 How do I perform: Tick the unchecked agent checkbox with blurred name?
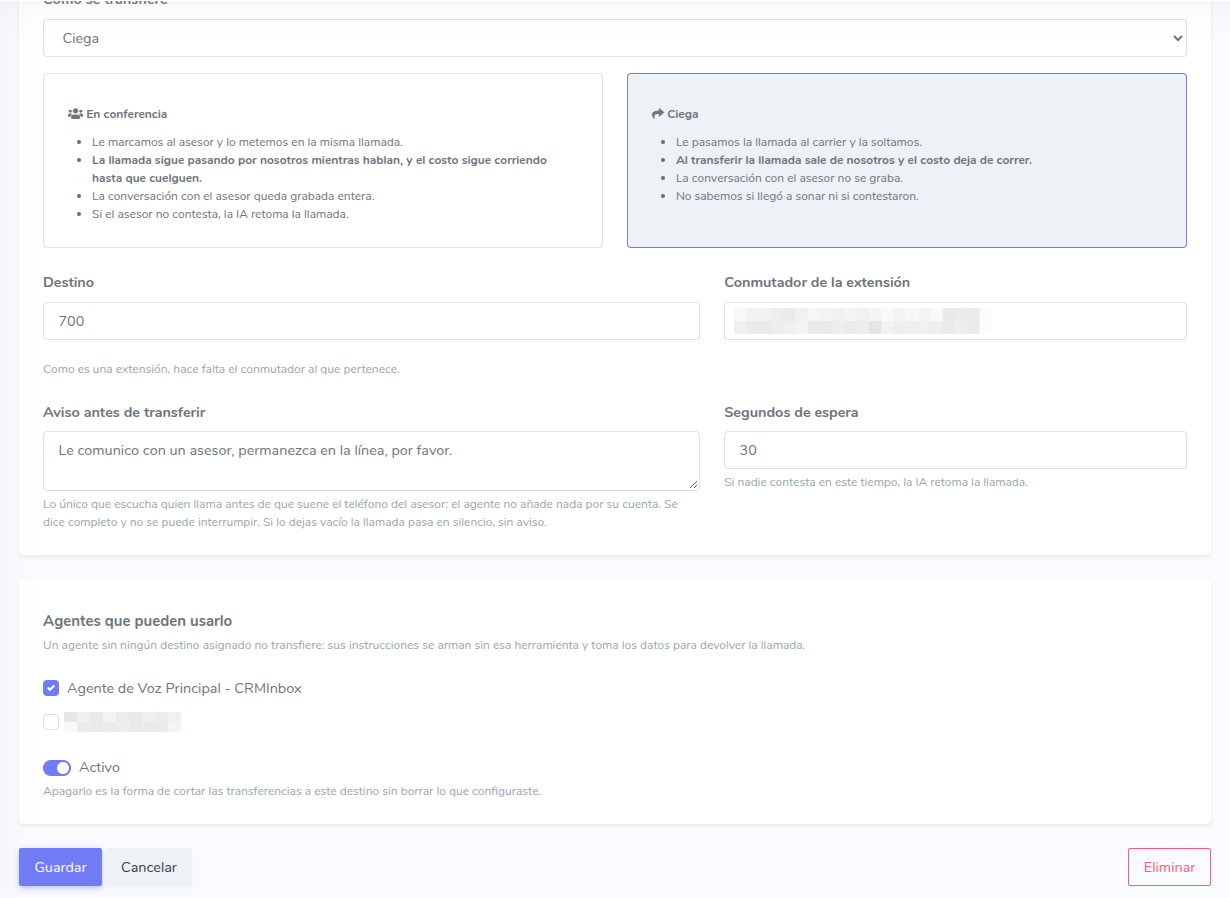[51, 722]
